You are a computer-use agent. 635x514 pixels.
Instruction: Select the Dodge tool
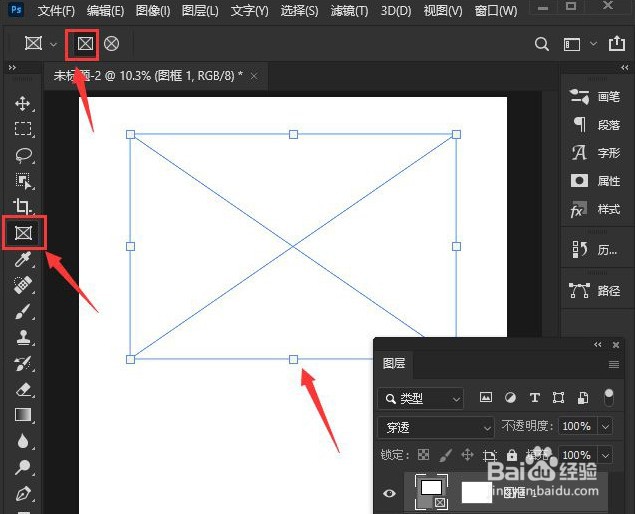(23, 467)
